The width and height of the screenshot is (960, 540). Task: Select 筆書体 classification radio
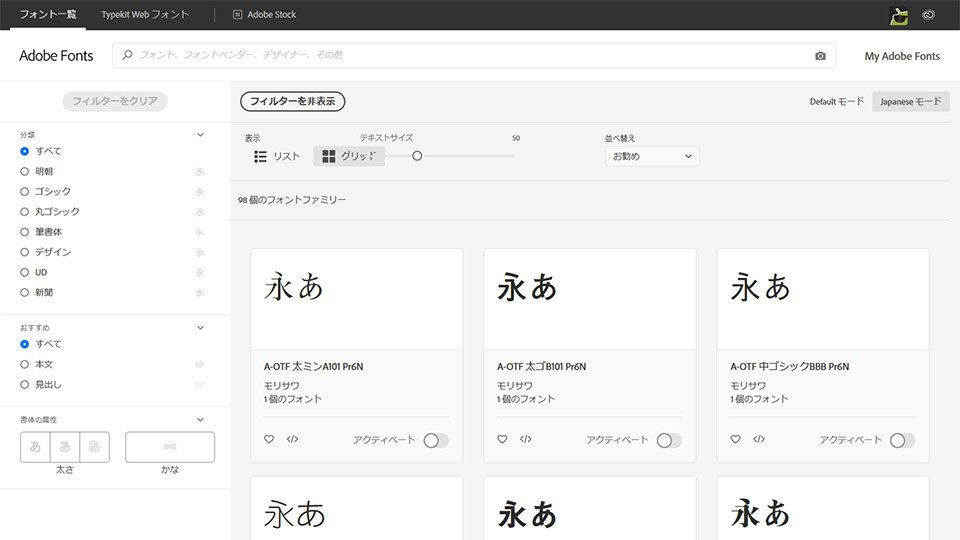pos(24,232)
